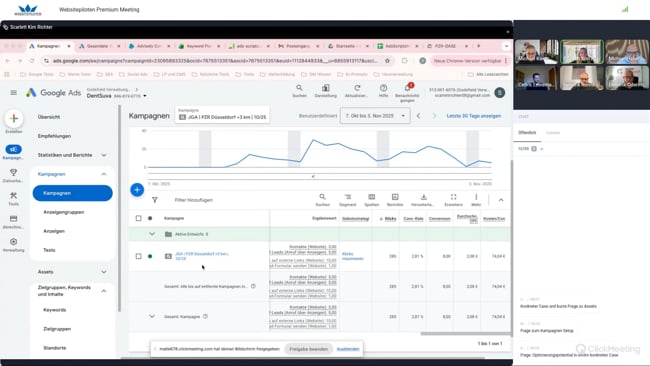The image size is (650, 366).
Task: Open Empfehlungen in the navigation
Action: [x=54, y=136]
